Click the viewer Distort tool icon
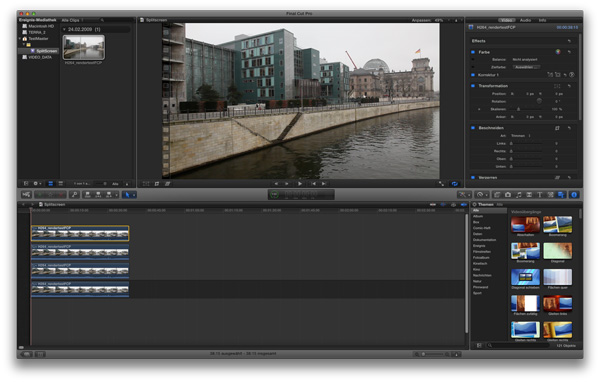The image size is (600, 382). click(x=168, y=184)
